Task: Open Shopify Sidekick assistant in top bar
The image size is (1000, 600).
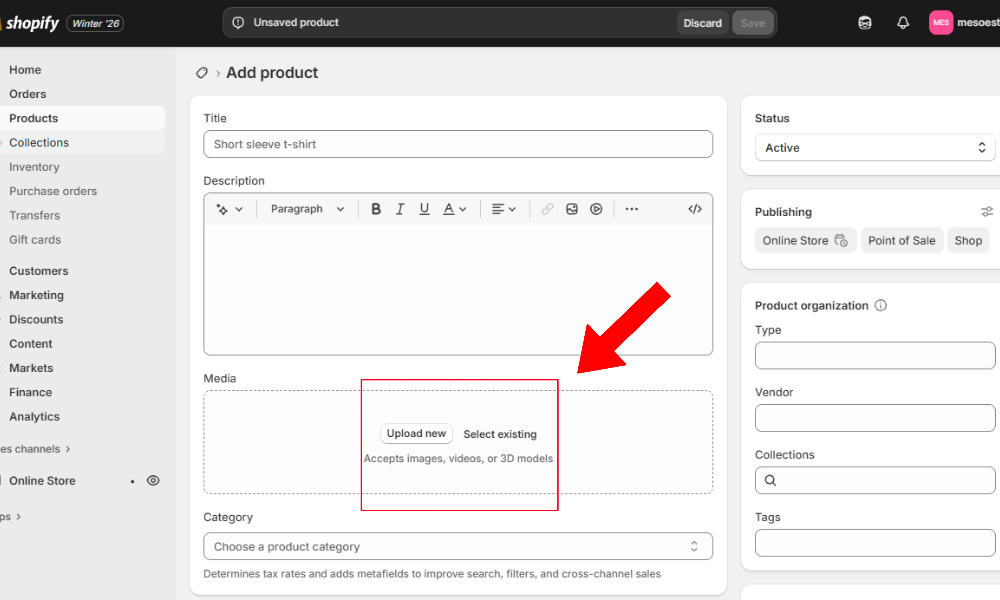Action: pos(864,22)
